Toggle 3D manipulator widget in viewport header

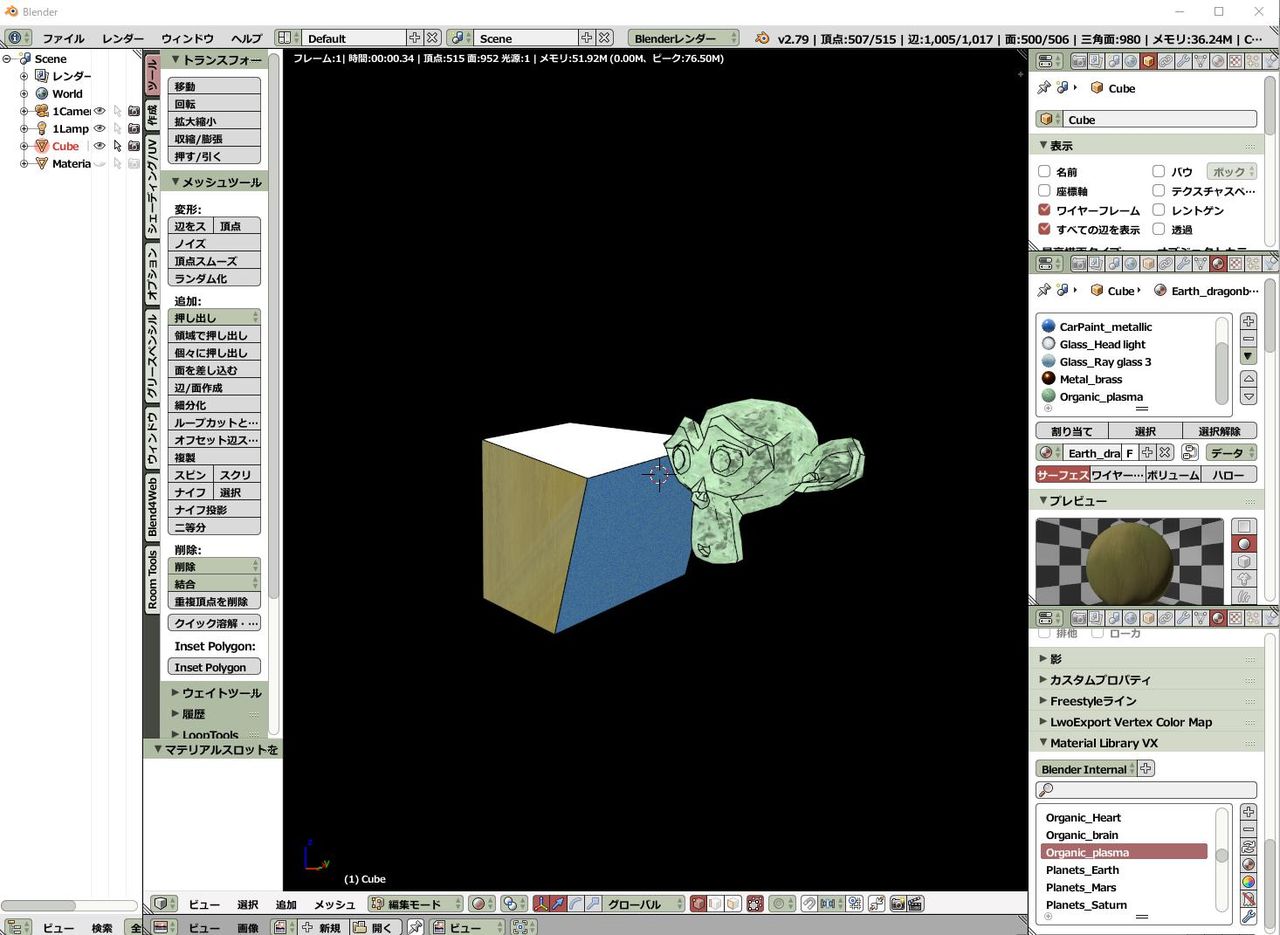click(541, 904)
